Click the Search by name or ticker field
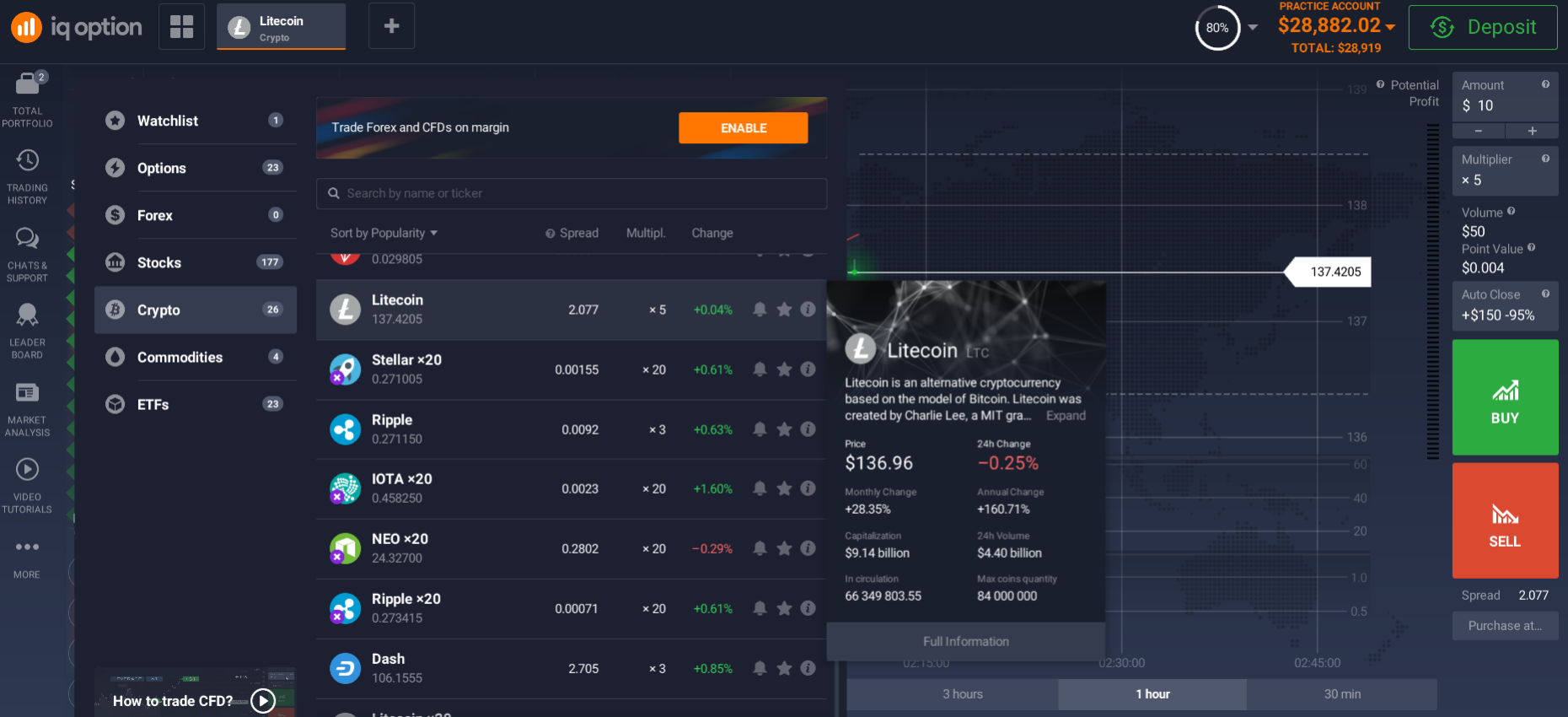Screen dimensions: 1568x717 click(572, 193)
